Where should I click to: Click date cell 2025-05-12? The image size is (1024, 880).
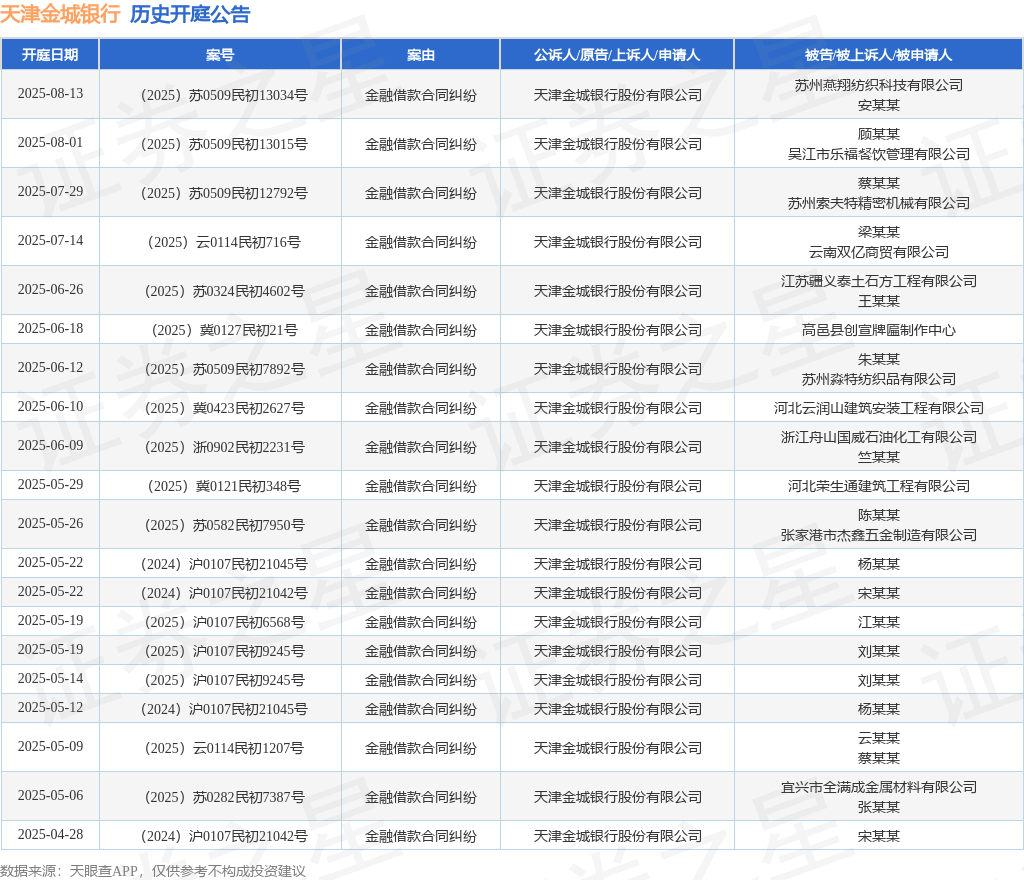50,708
